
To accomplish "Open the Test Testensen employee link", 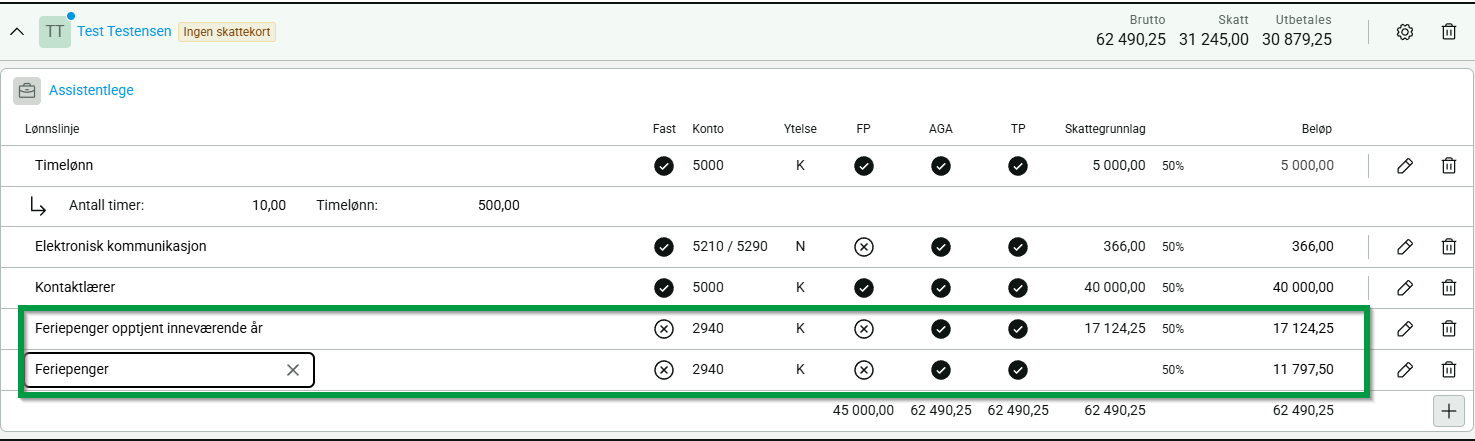I will (124, 32).
